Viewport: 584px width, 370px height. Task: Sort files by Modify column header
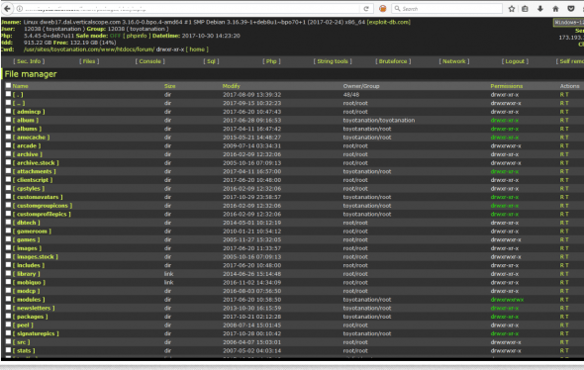[x=231, y=86]
